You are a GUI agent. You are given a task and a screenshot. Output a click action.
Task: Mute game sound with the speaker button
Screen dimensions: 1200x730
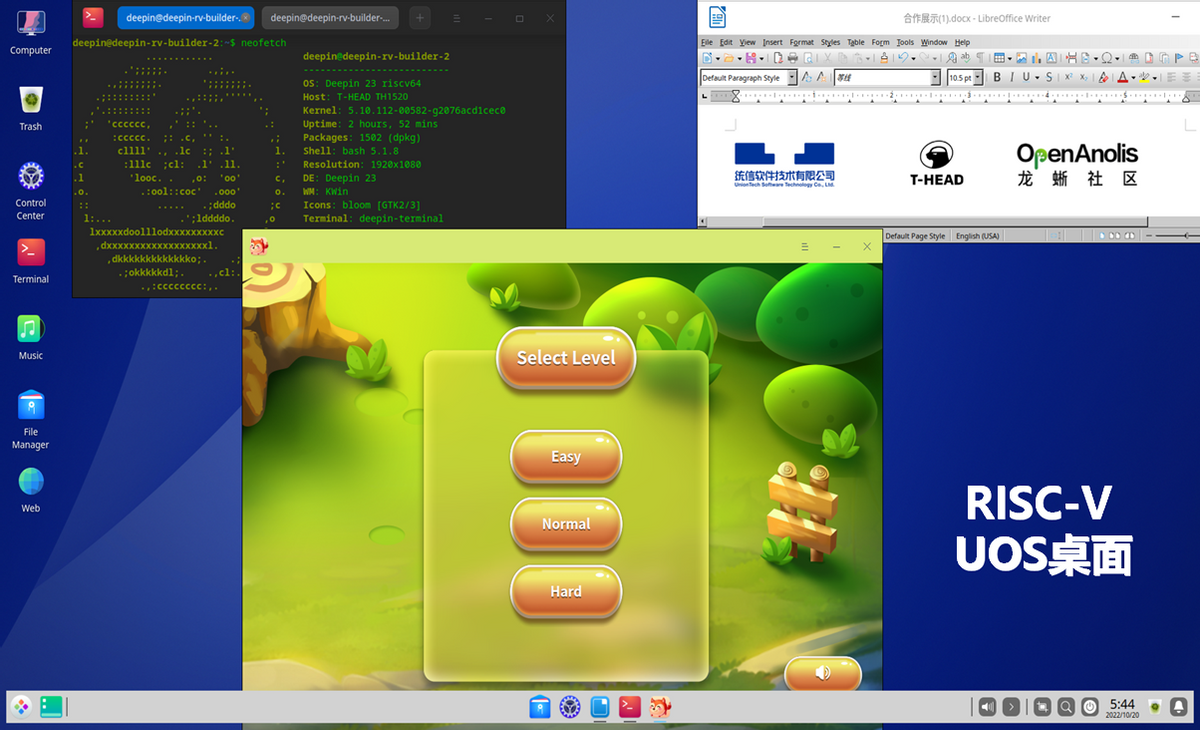pos(822,674)
